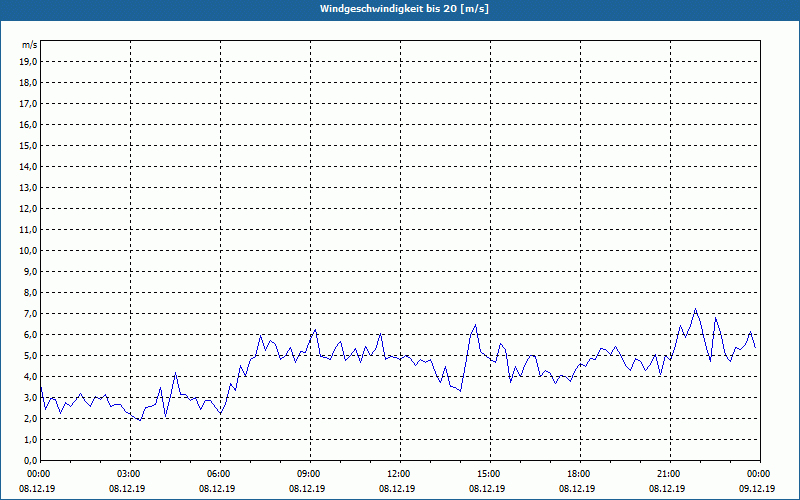Click the 09:00 time label
The image size is (800, 500).
click(310, 474)
